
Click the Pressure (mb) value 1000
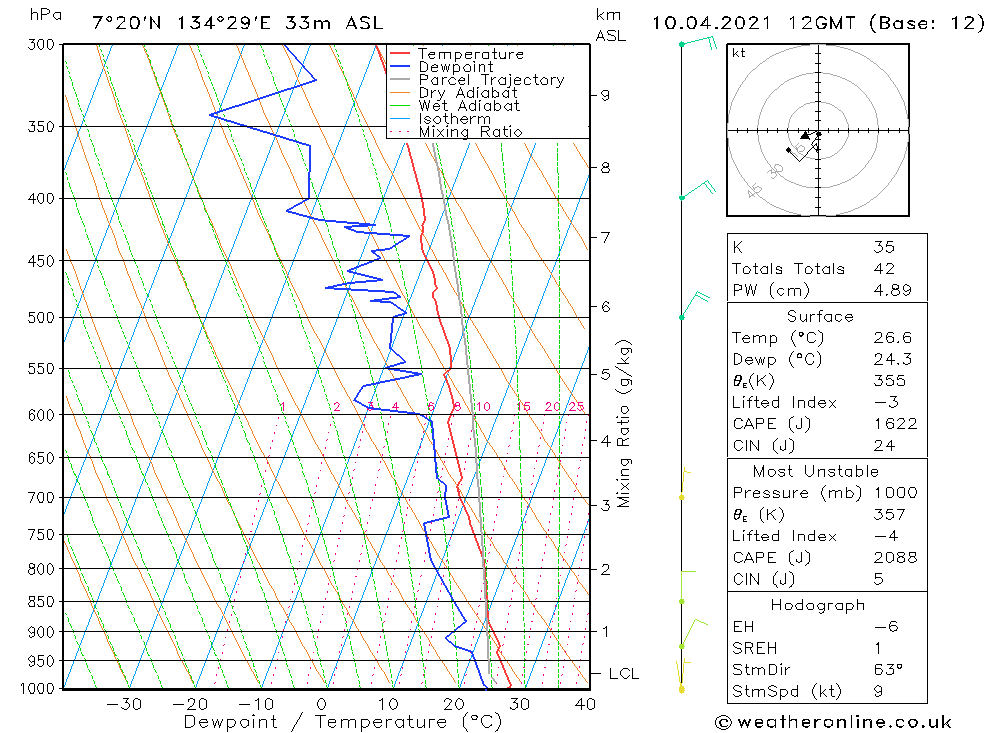895,492
